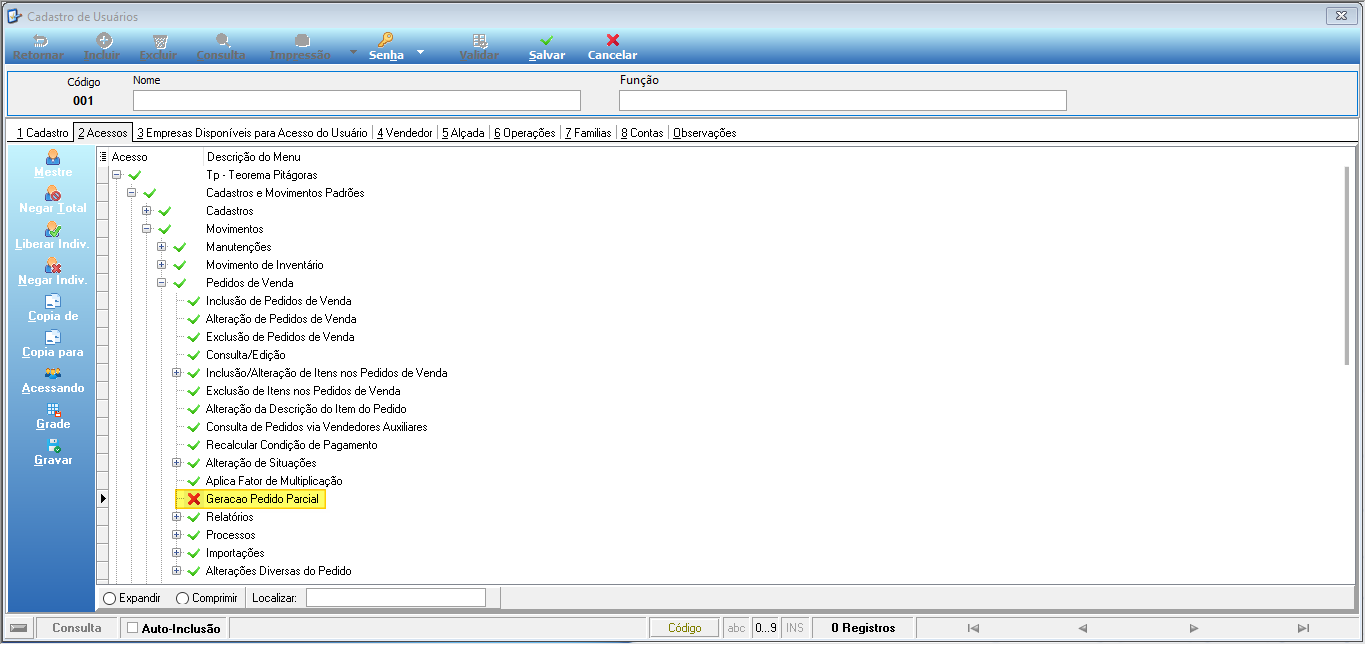The width and height of the screenshot is (1366, 645).
Task: Click the Senha key icon
Action: click(386, 40)
